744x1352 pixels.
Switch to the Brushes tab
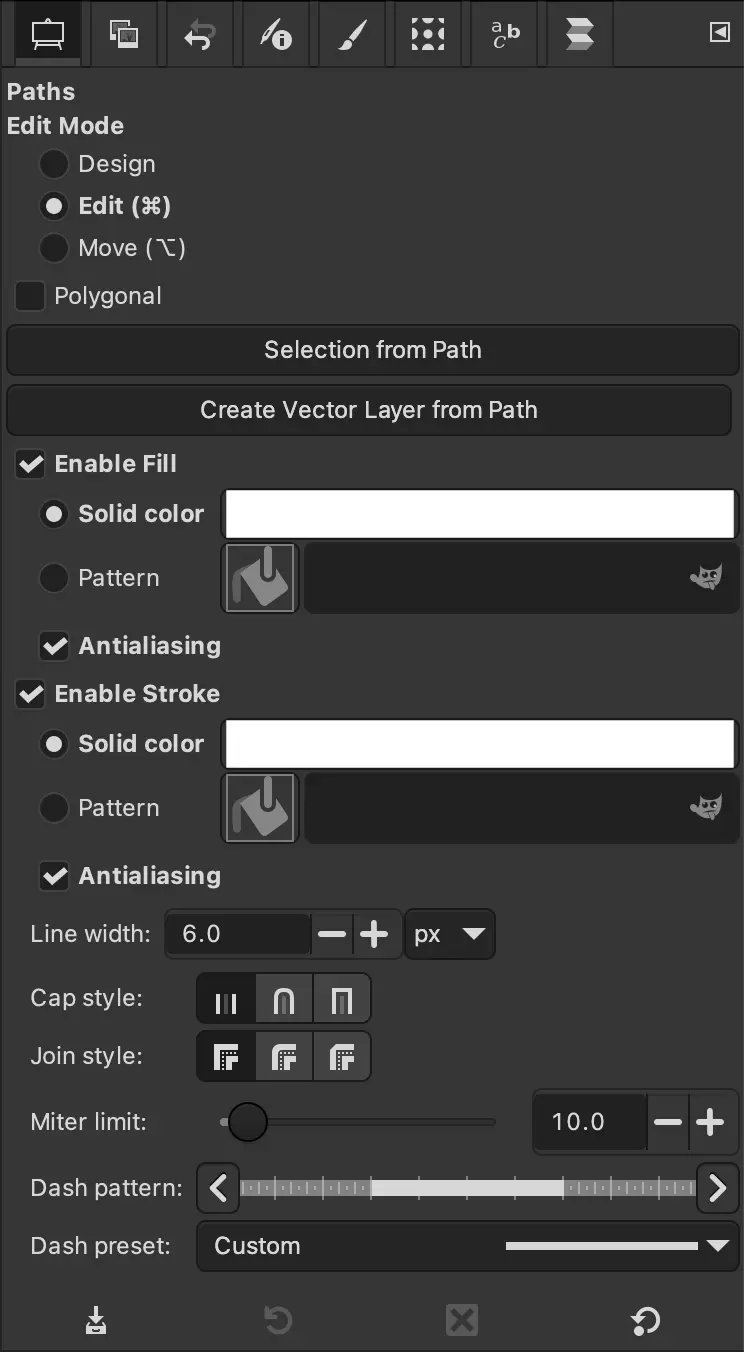pos(351,34)
